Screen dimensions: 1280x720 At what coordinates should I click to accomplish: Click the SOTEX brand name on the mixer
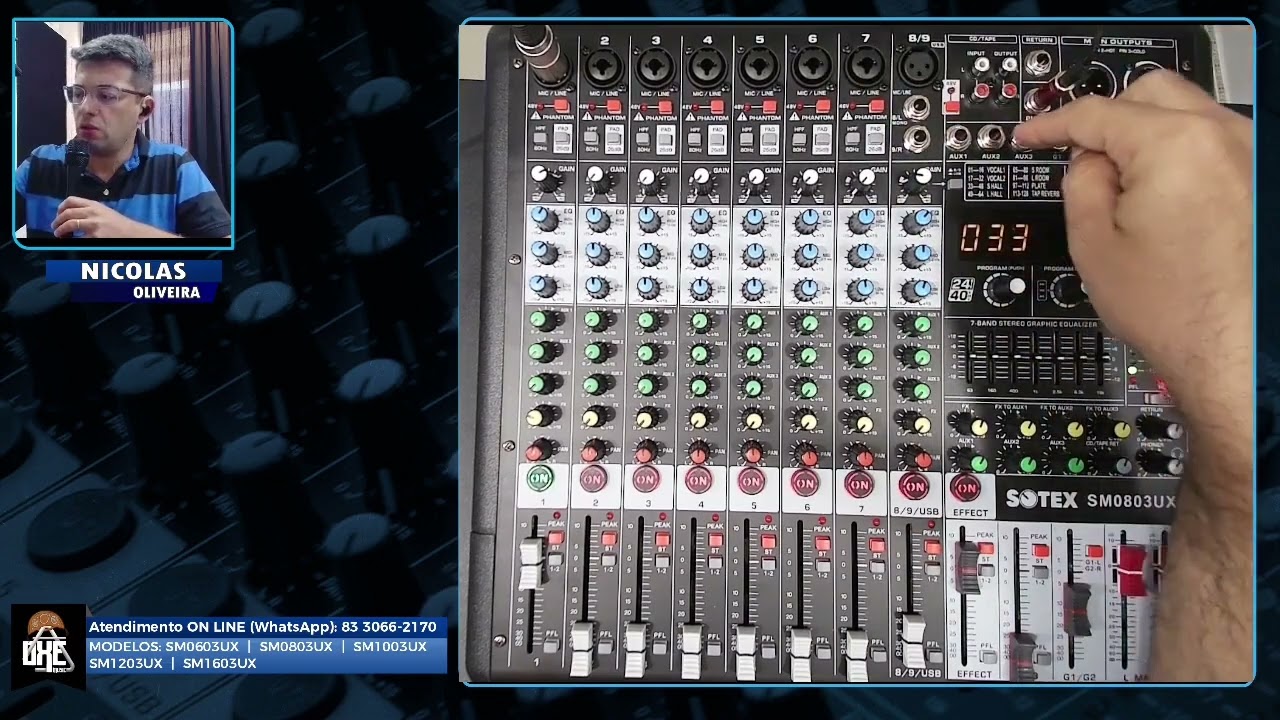[x=1041, y=499]
